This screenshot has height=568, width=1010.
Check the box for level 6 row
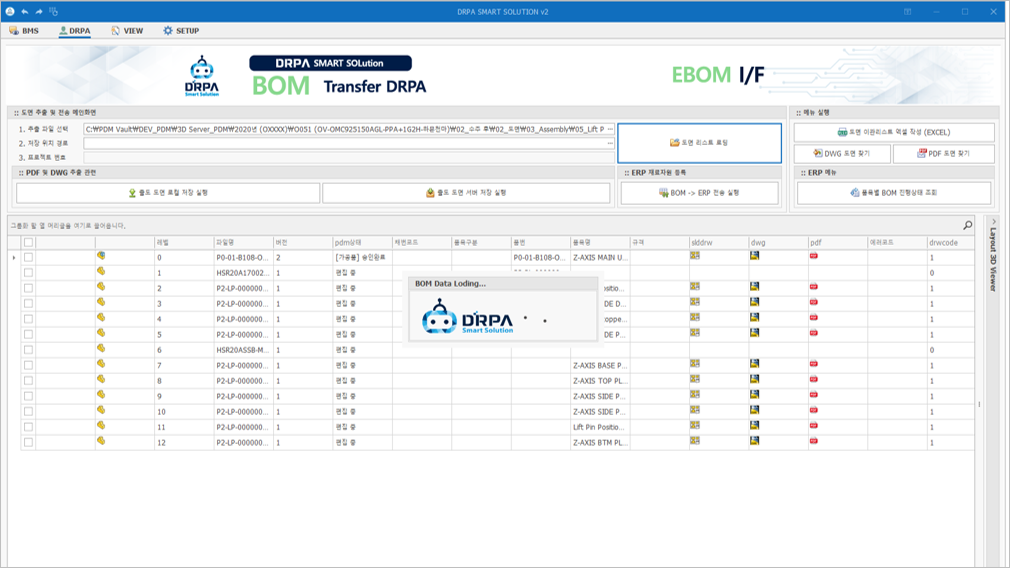coord(28,350)
